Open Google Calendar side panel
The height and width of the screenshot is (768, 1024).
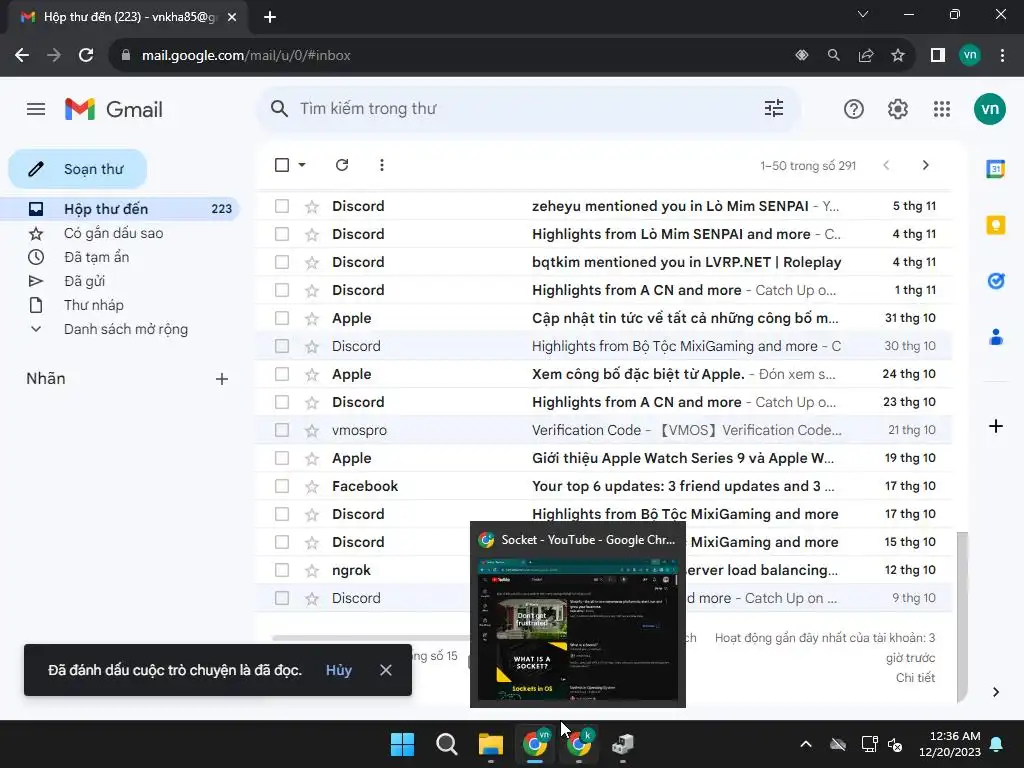tap(995, 168)
